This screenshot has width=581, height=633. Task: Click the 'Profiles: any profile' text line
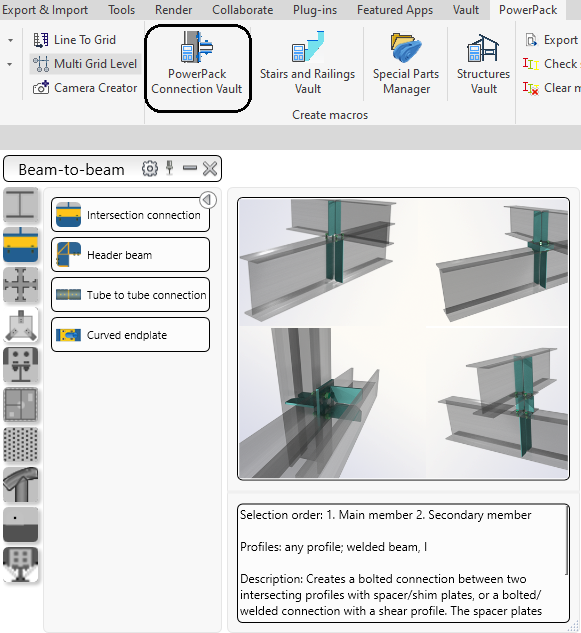pos(333,547)
